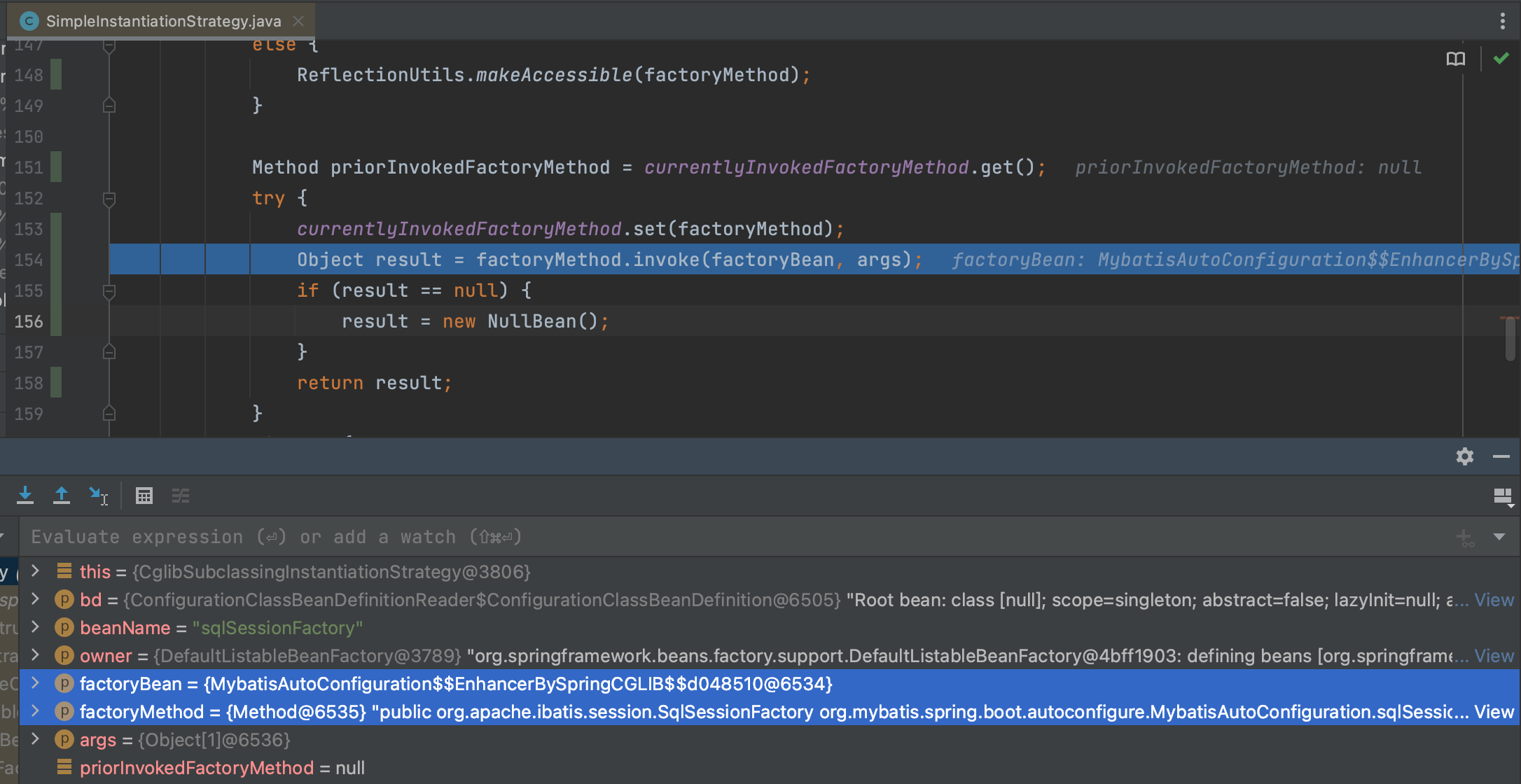The image size is (1521, 784).
Task: Open the debugger layout settings icon
Action: pos(1503,497)
